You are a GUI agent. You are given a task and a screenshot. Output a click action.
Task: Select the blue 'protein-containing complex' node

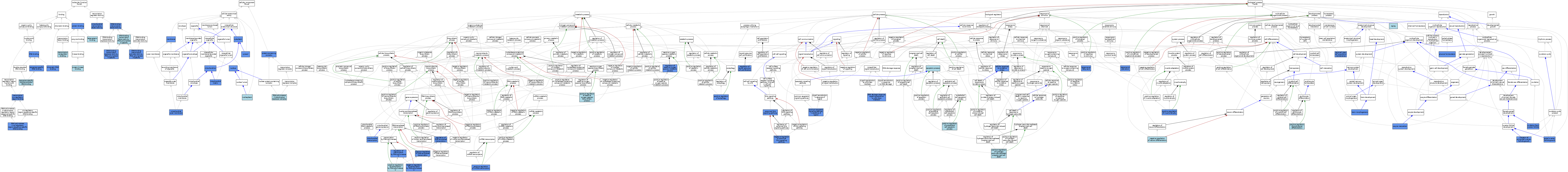click(269, 54)
